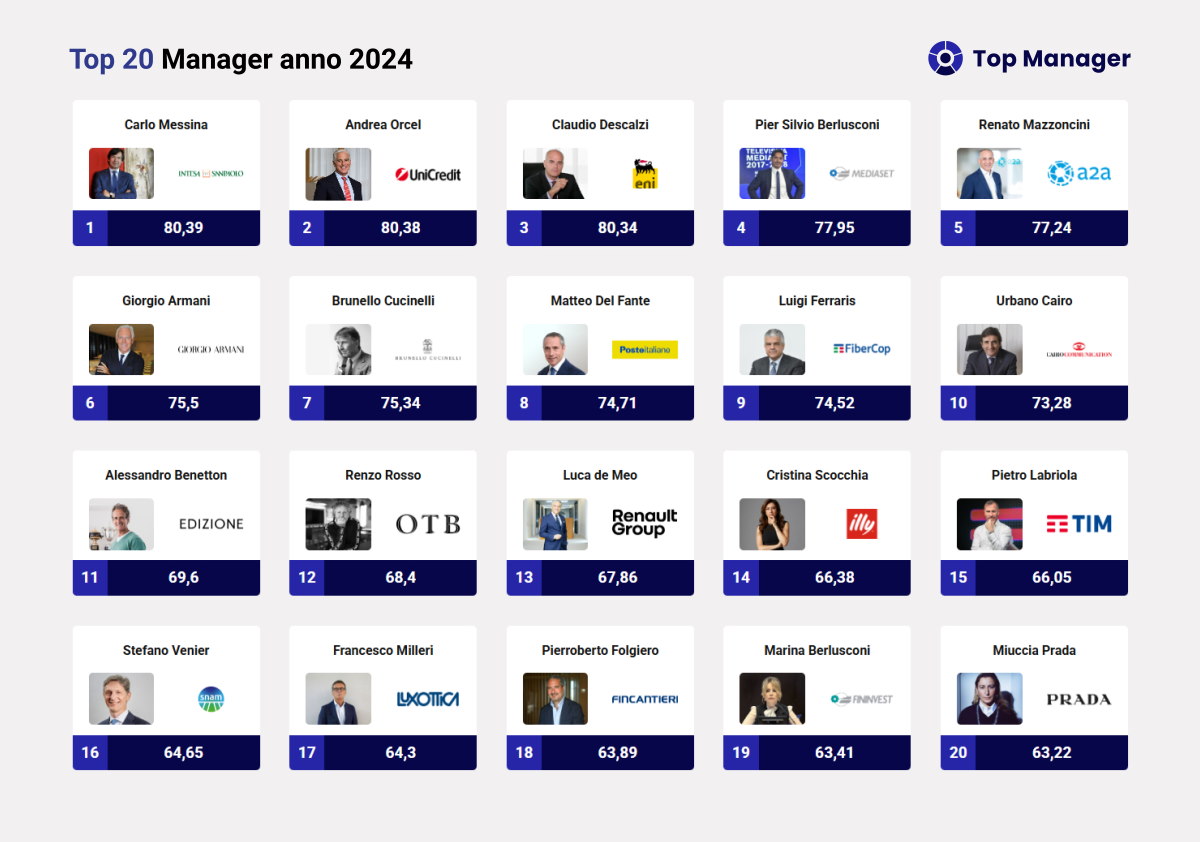This screenshot has height=842, width=1200.
Task: Click the Snam round logo
Action: pos(211,699)
